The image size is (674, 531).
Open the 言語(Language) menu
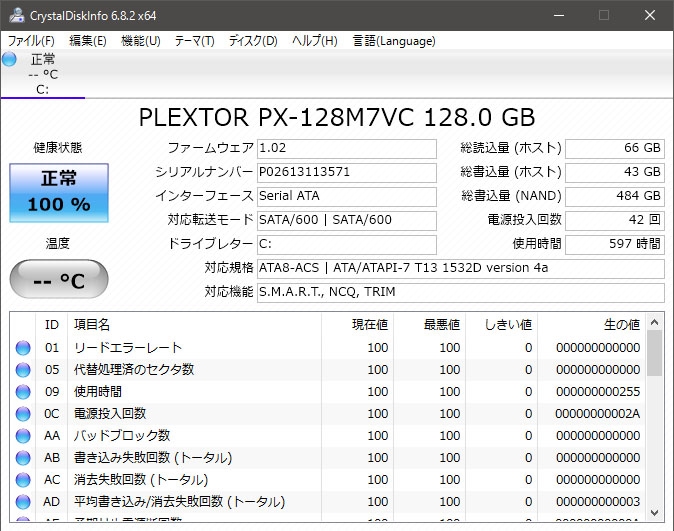[394, 41]
